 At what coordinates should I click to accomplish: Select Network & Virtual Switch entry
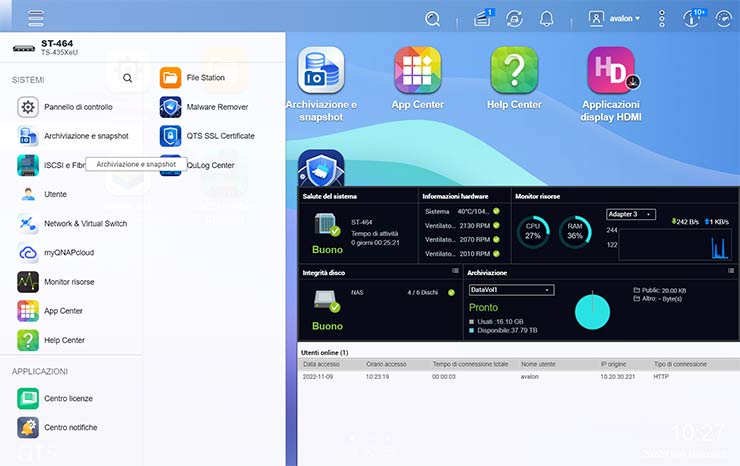point(85,224)
